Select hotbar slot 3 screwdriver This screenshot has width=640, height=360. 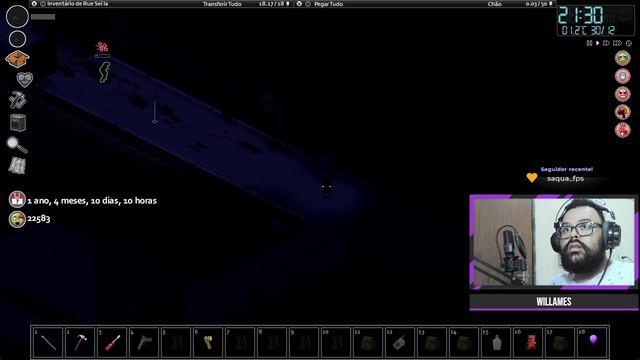tap(112, 342)
